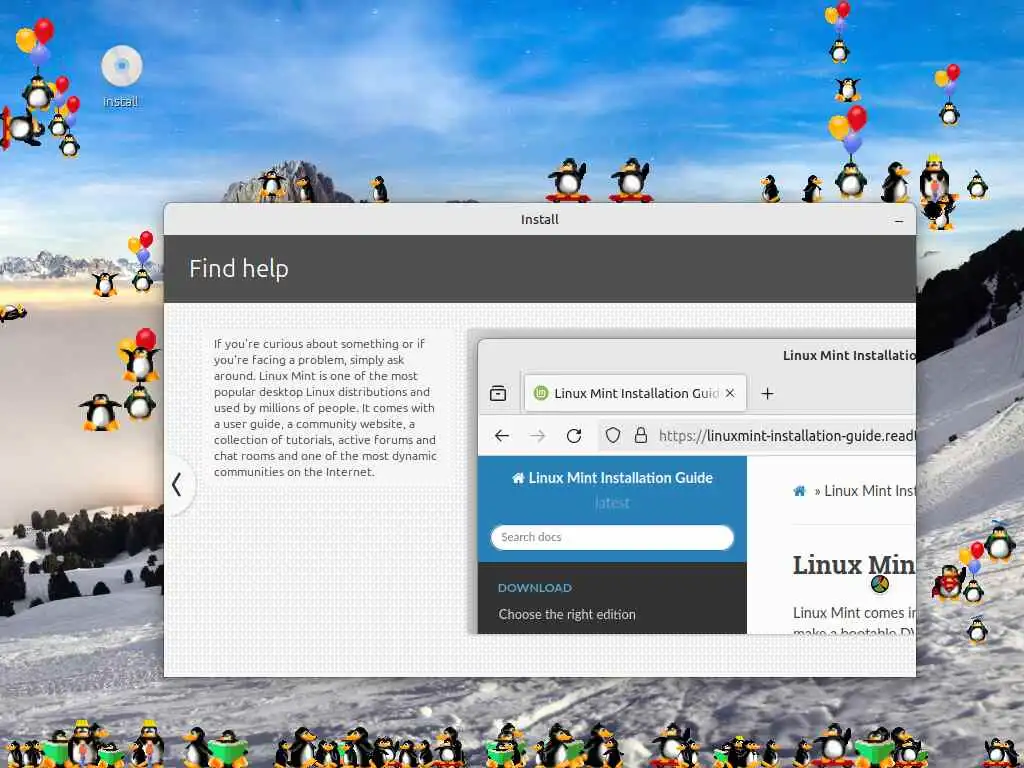1024x768 pixels.
Task: Click the Linux Mint Installation Guide sidebar heading
Action: [612, 478]
